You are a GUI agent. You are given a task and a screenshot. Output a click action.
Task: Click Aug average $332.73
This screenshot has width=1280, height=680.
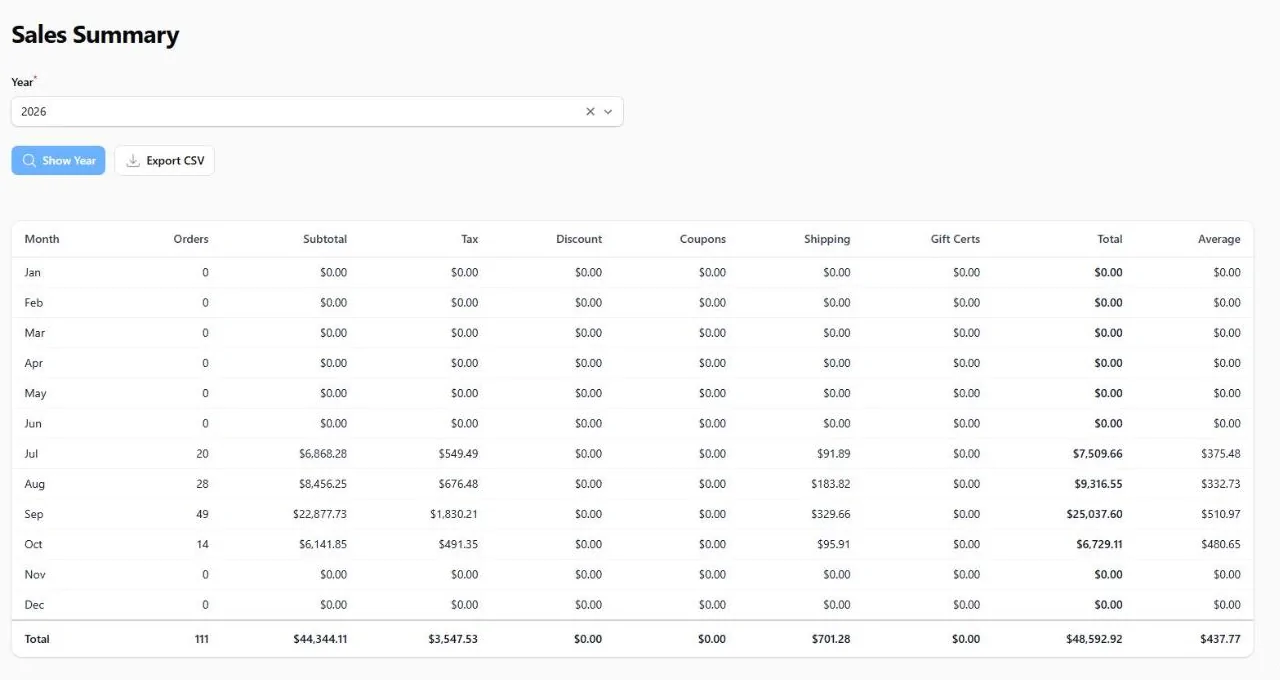[x=1221, y=484]
